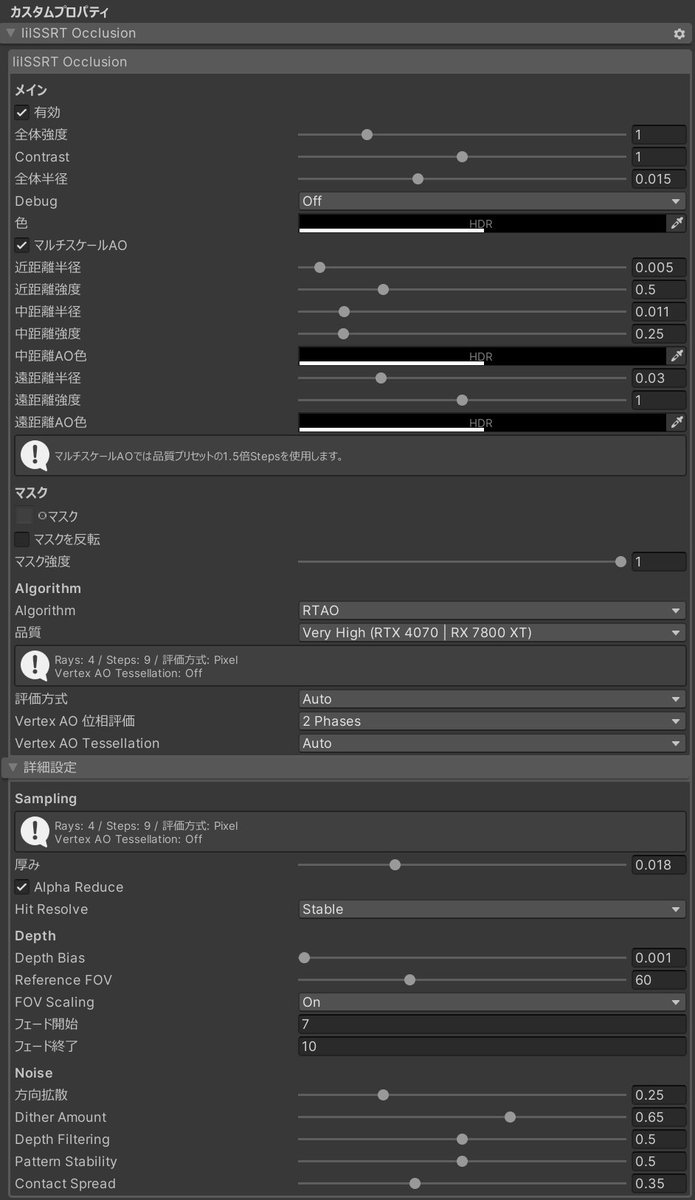Click the Depth Filtering slider

point(462,1139)
